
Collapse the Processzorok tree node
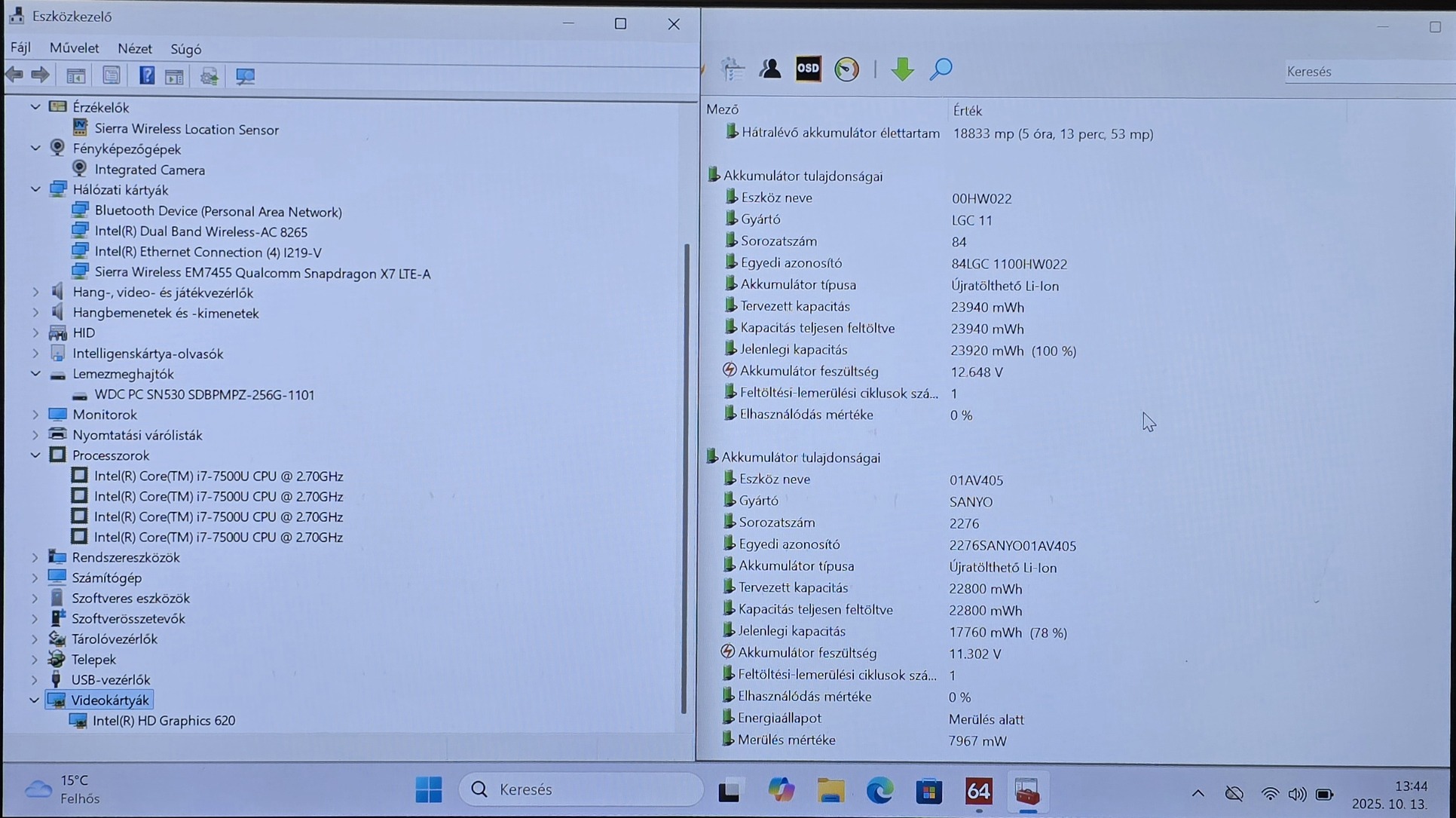click(x=35, y=455)
